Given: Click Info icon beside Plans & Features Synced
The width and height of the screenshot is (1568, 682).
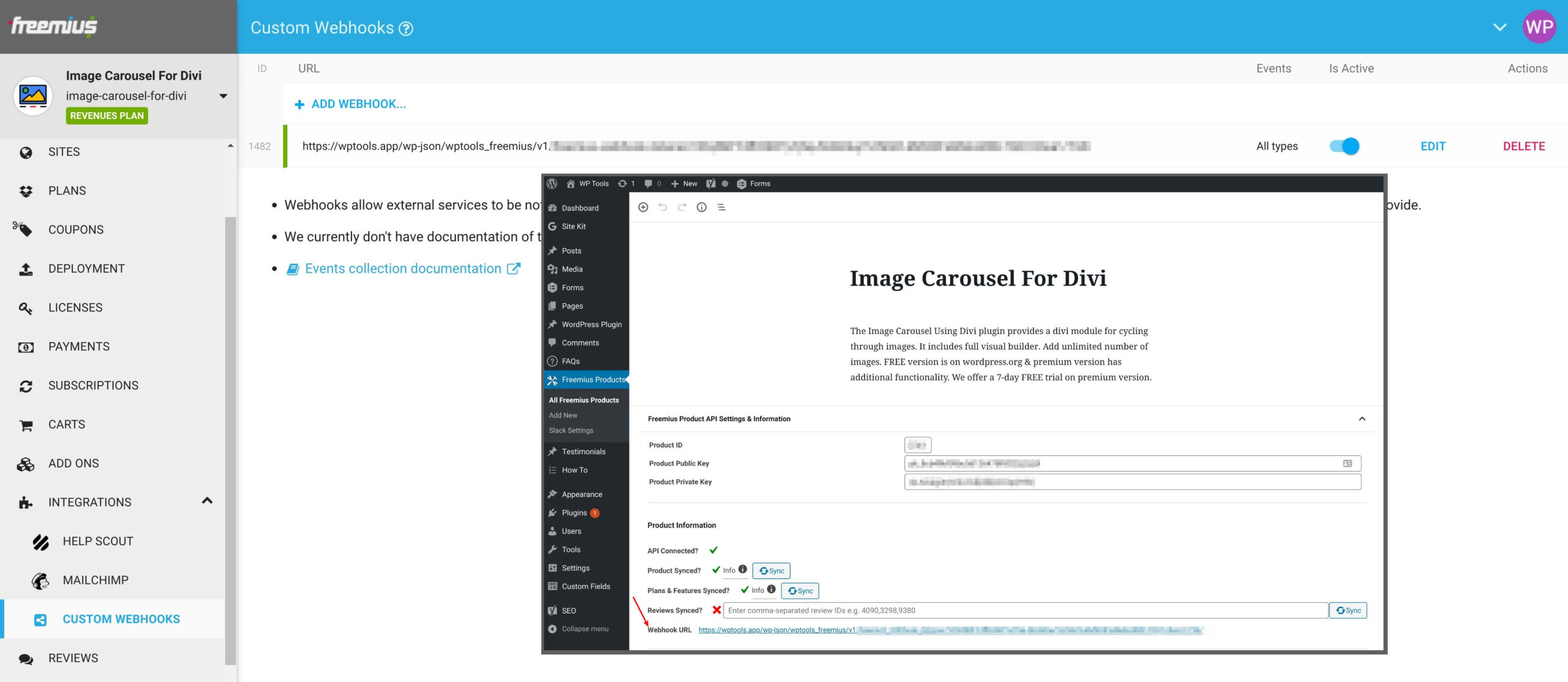Looking at the screenshot, I should tap(771, 589).
